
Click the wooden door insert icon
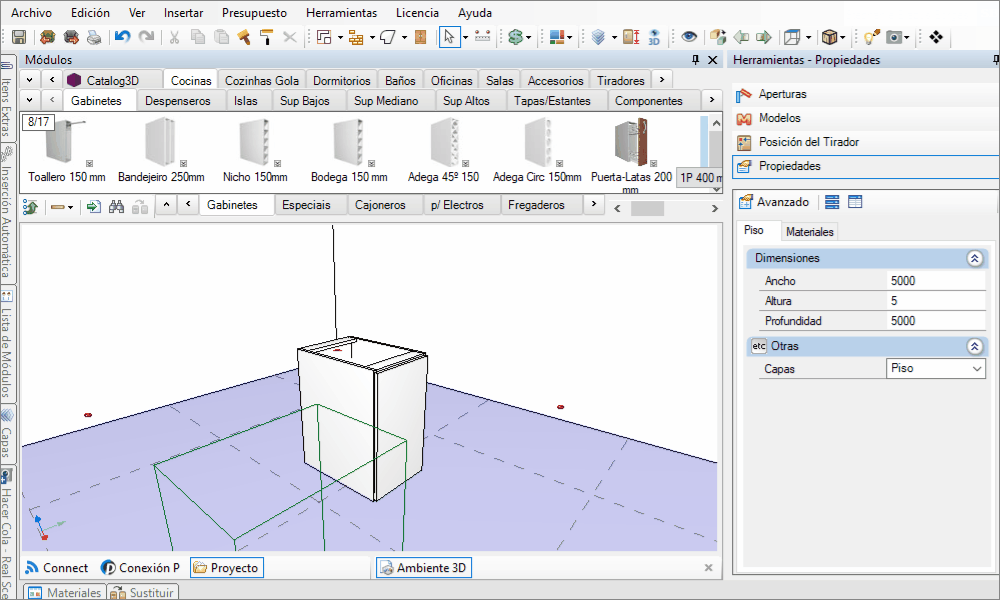420,37
